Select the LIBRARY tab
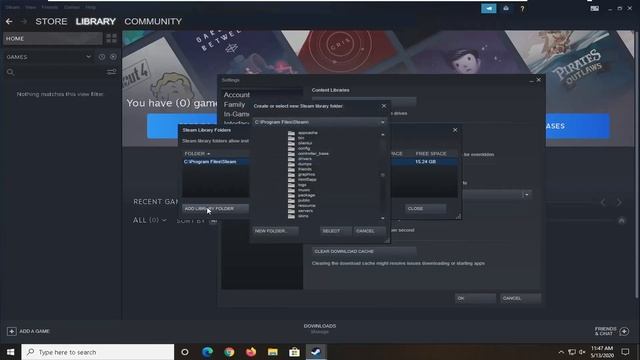This screenshot has height=360, width=640. pos(96,21)
